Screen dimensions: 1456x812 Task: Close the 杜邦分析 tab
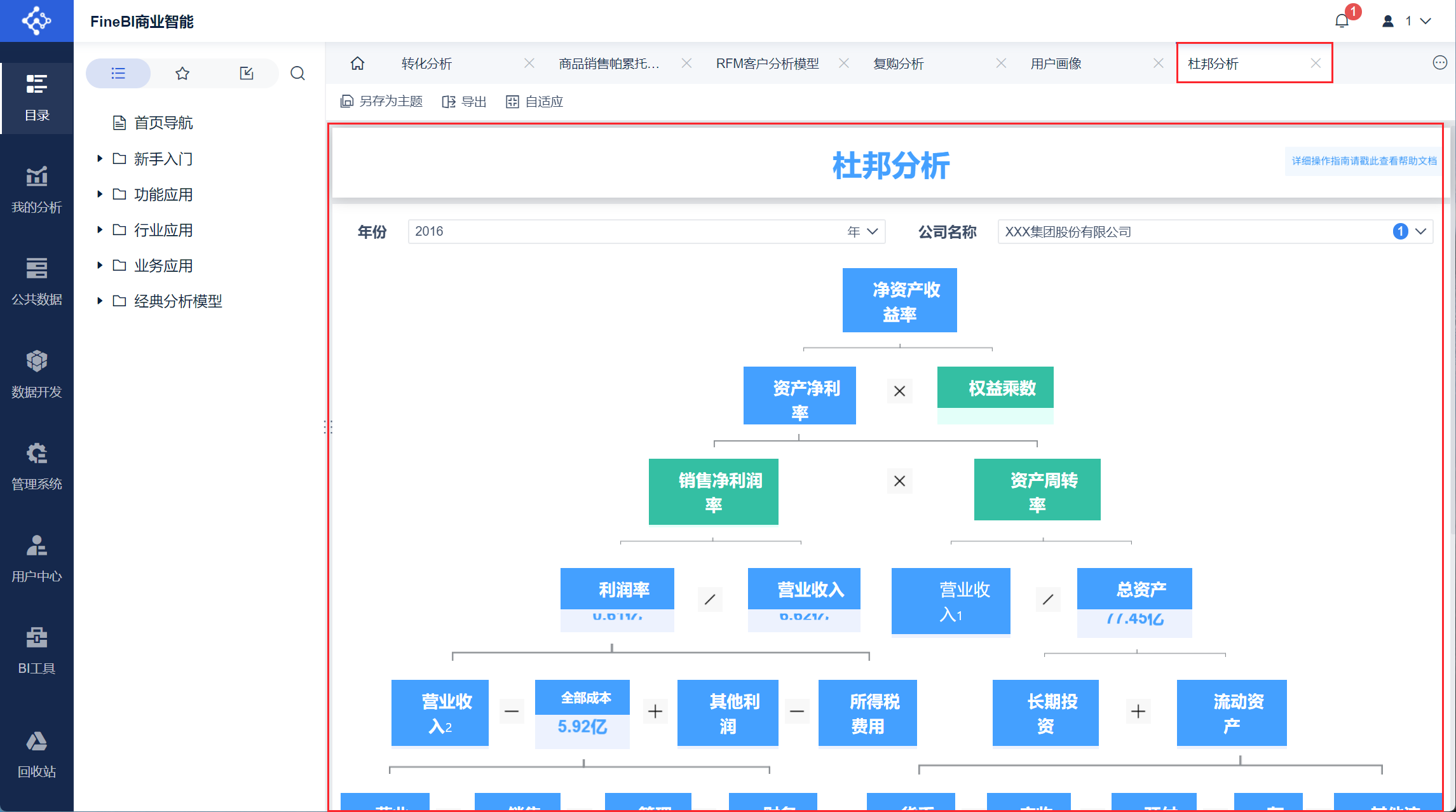point(1316,64)
